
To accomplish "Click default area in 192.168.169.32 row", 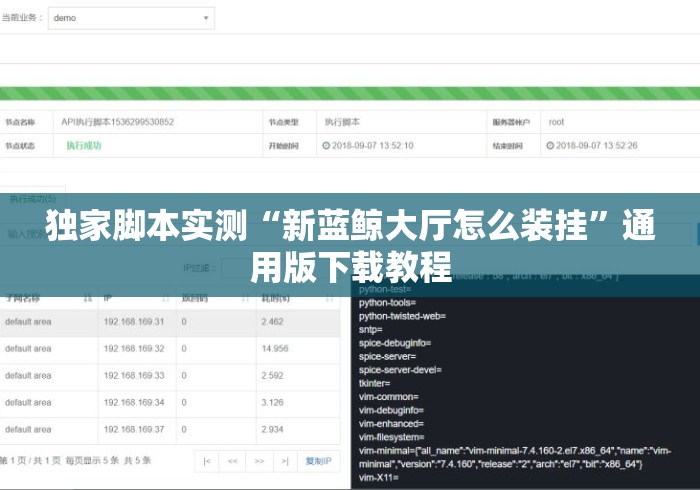I will tap(28, 349).
